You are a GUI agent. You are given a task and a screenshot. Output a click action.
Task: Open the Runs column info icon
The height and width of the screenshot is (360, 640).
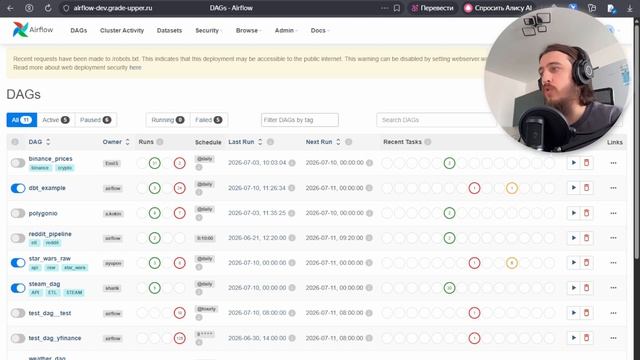pos(160,142)
